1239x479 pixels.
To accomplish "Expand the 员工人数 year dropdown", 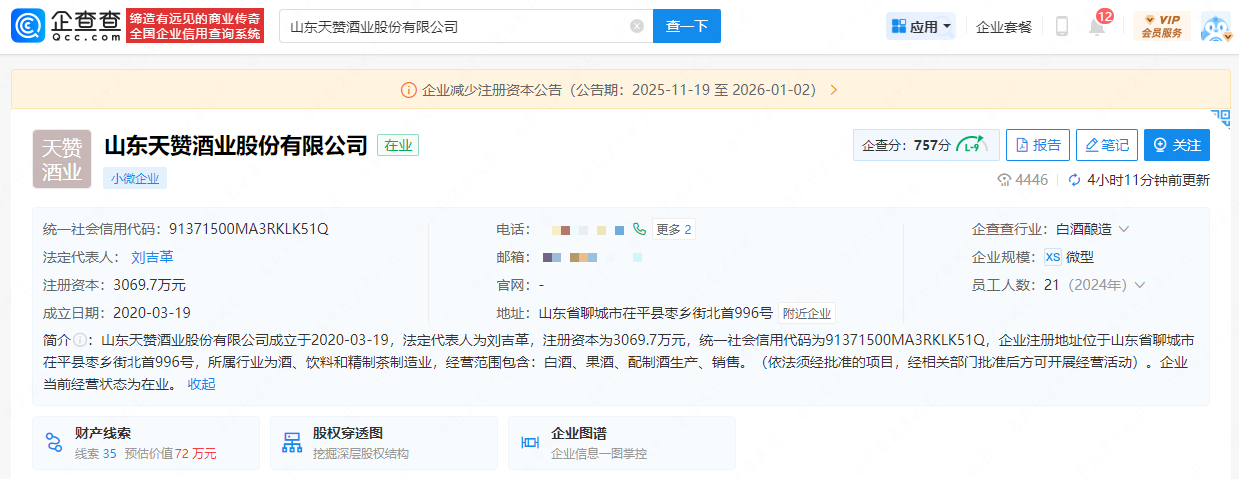I will pos(1139,285).
